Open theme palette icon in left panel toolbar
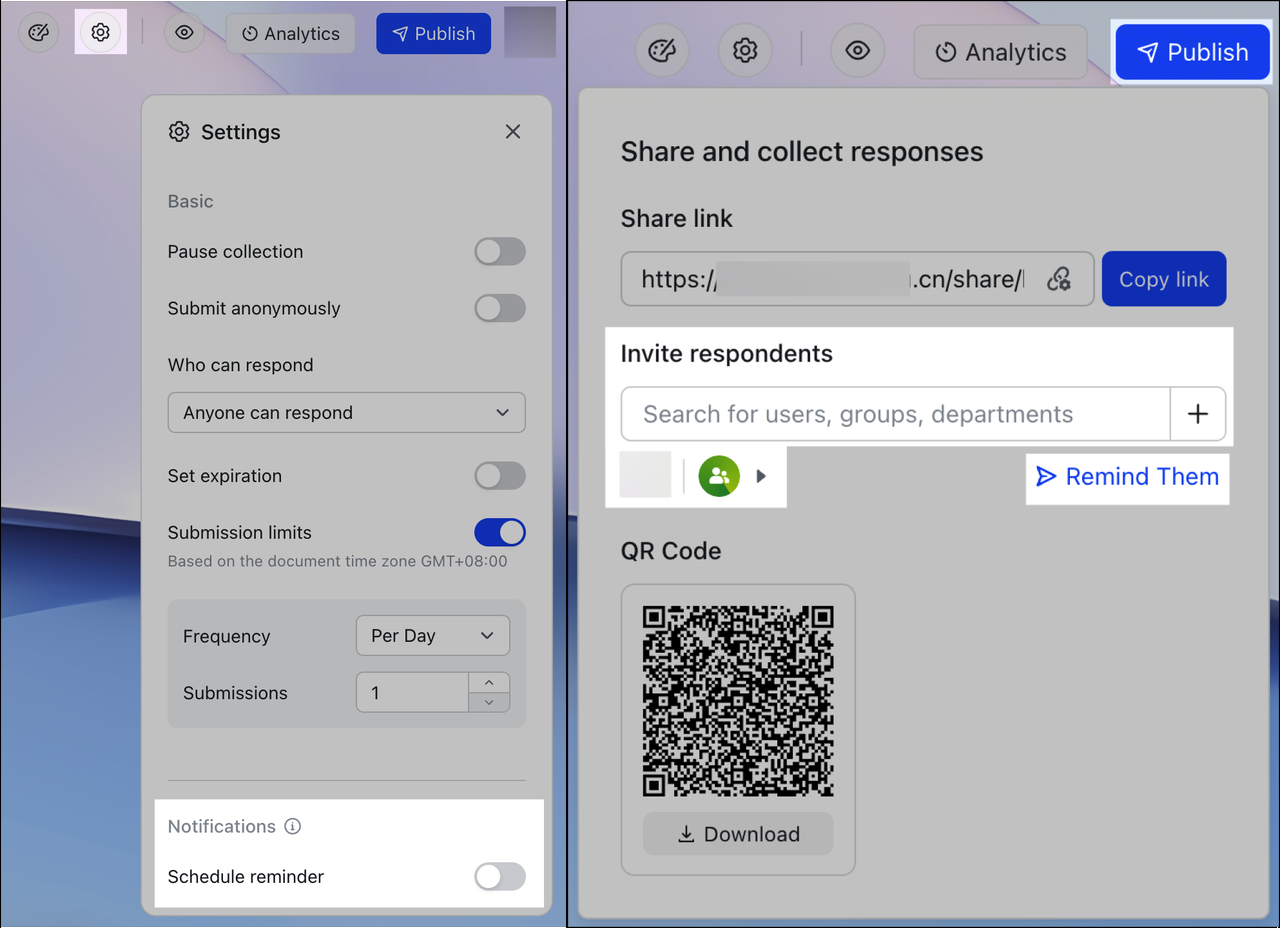 (39, 33)
